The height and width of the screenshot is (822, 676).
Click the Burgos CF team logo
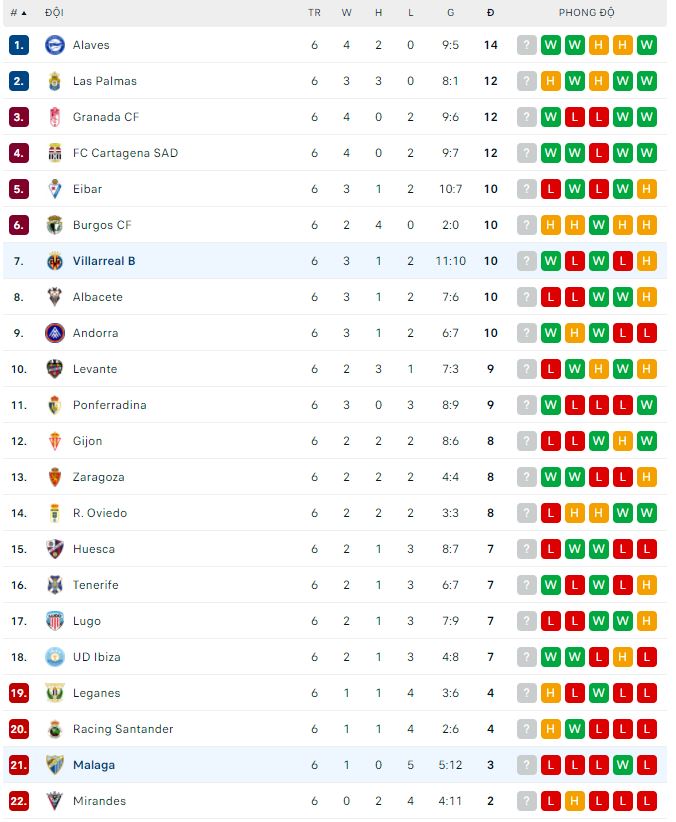pos(57,225)
